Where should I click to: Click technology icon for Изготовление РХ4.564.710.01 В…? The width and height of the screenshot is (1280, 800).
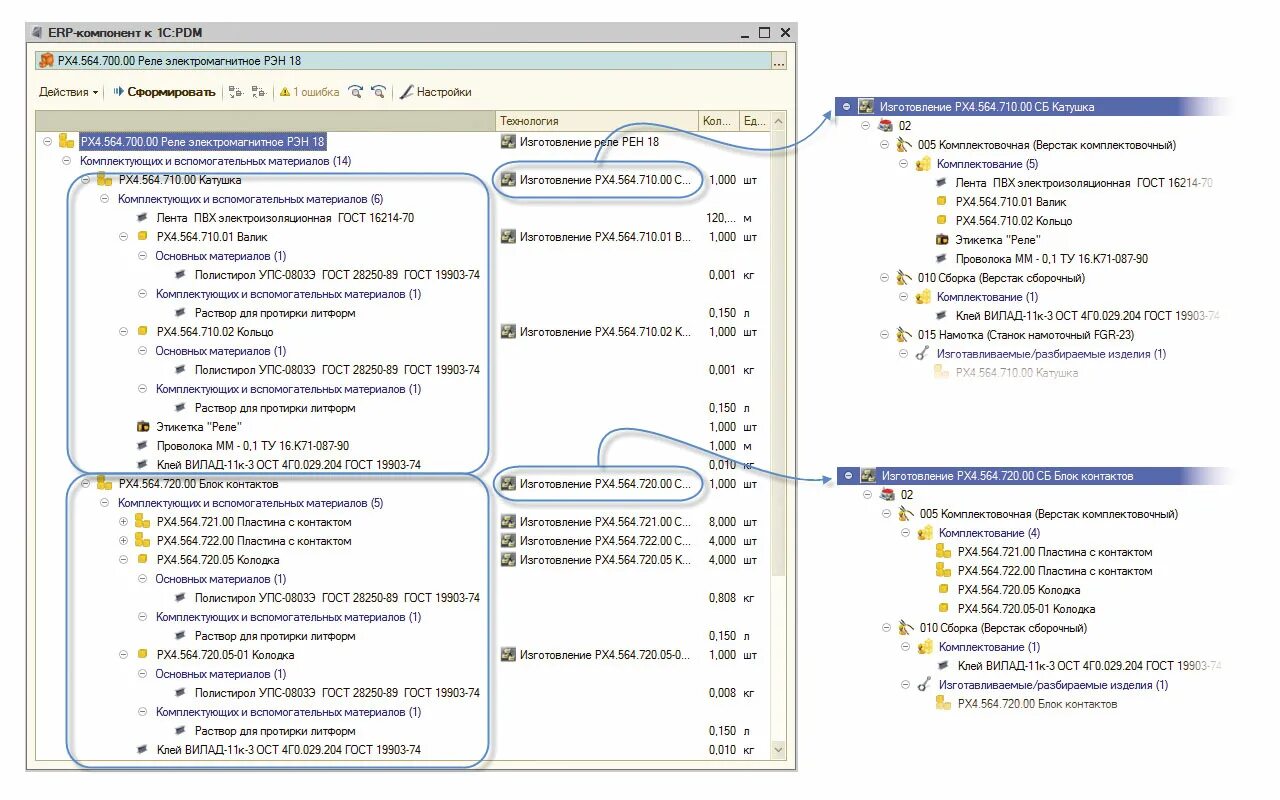click(508, 237)
